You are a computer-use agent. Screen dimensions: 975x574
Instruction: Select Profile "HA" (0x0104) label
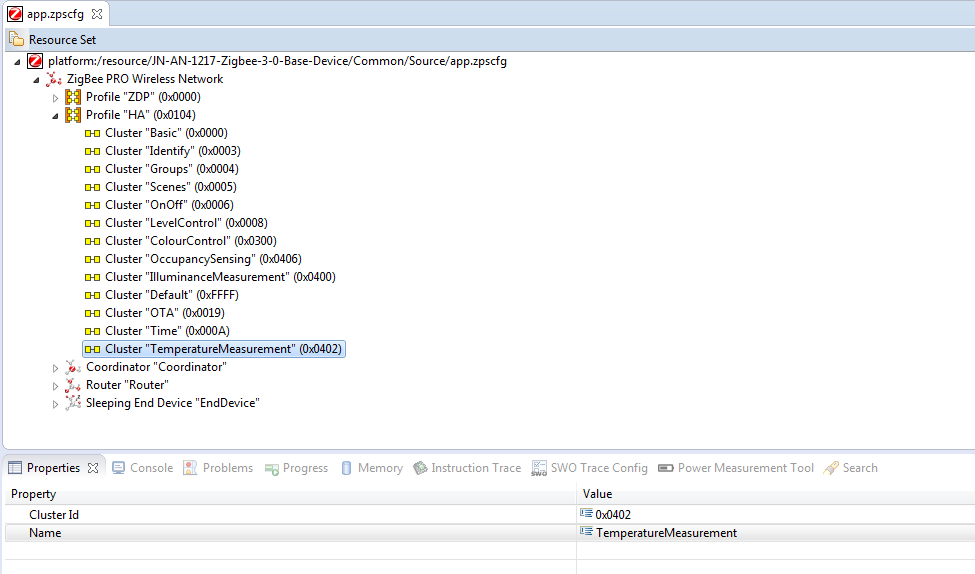point(141,115)
